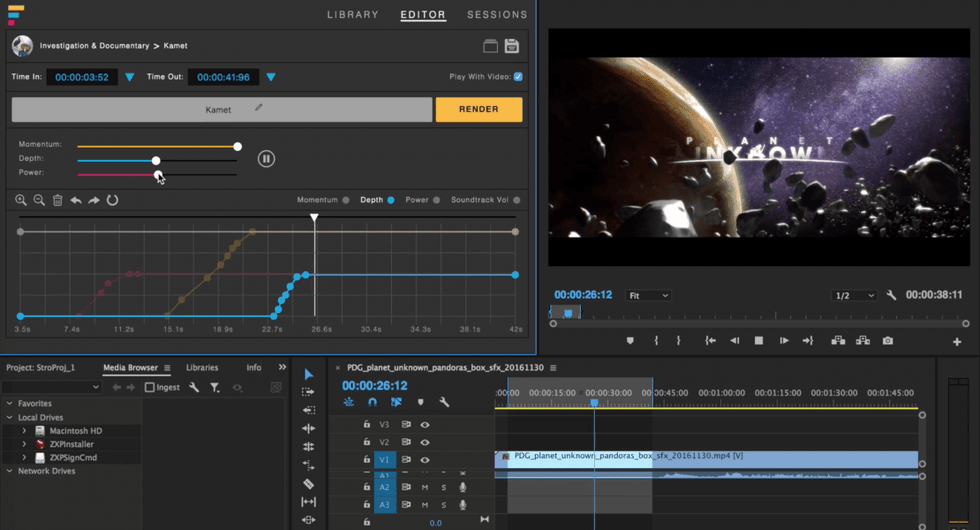
Task: Click the zoom in magnifier icon
Action: pos(21,200)
